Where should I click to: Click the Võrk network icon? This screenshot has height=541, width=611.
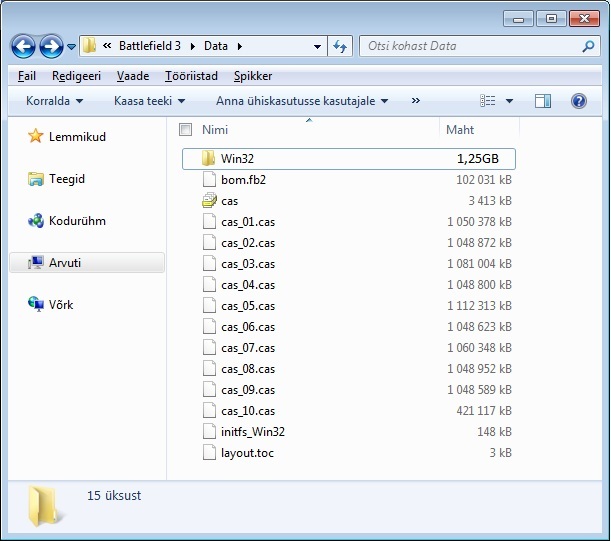tap(36, 304)
